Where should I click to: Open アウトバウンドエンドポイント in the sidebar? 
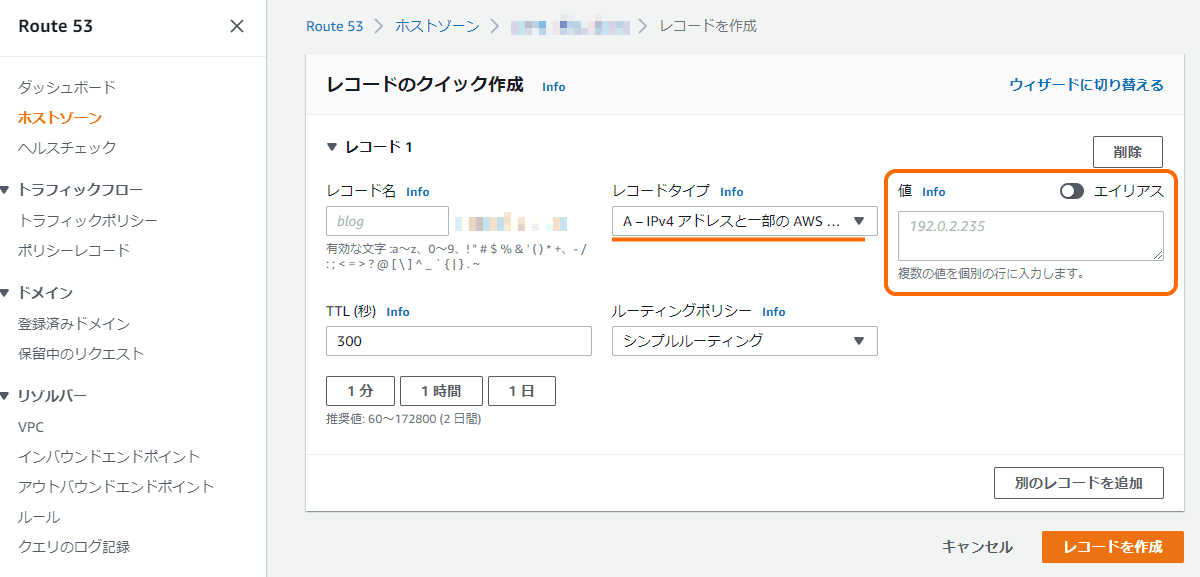tap(116, 487)
